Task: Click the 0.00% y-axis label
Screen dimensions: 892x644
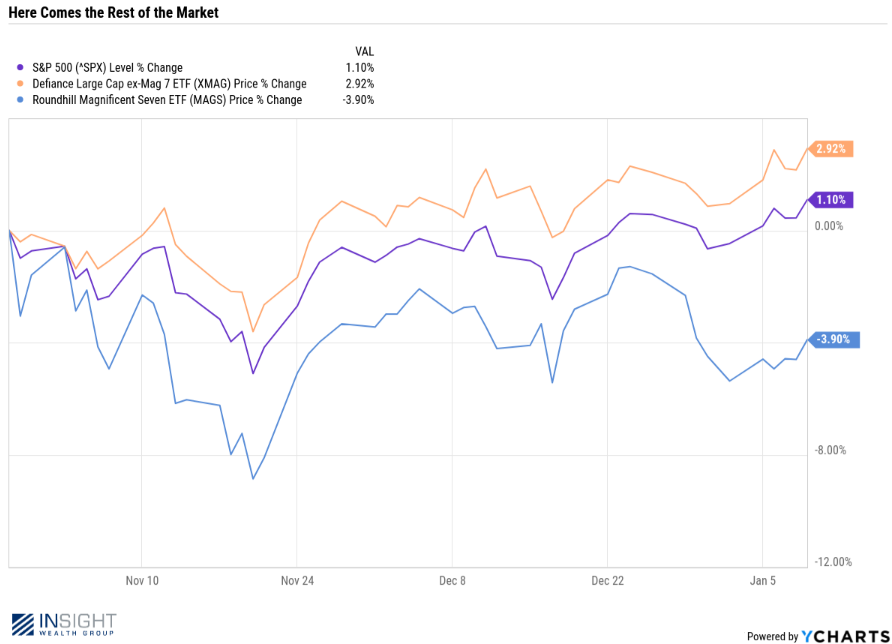Action: point(830,226)
